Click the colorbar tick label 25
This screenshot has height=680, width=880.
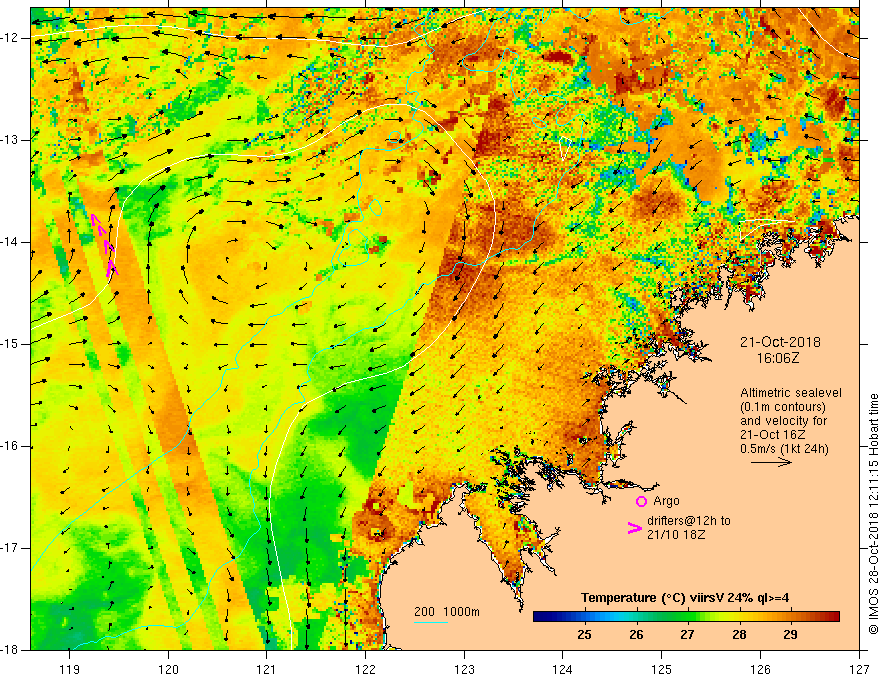click(584, 635)
